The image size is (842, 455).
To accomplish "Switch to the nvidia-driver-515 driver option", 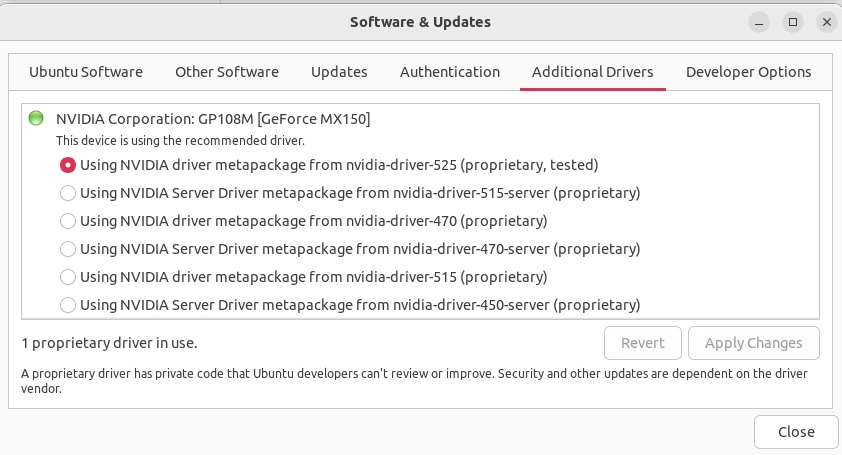I will [68, 276].
